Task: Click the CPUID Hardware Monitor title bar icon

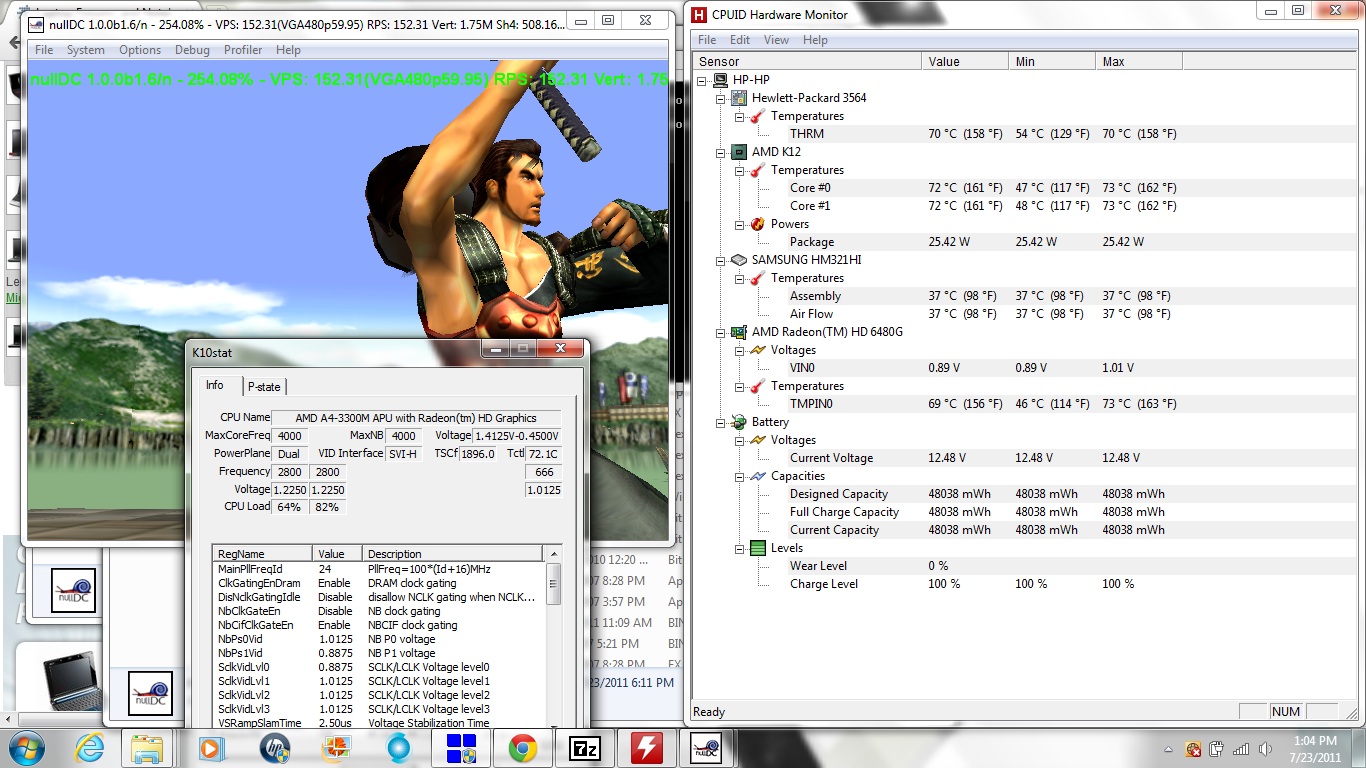Action: (699, 14)
